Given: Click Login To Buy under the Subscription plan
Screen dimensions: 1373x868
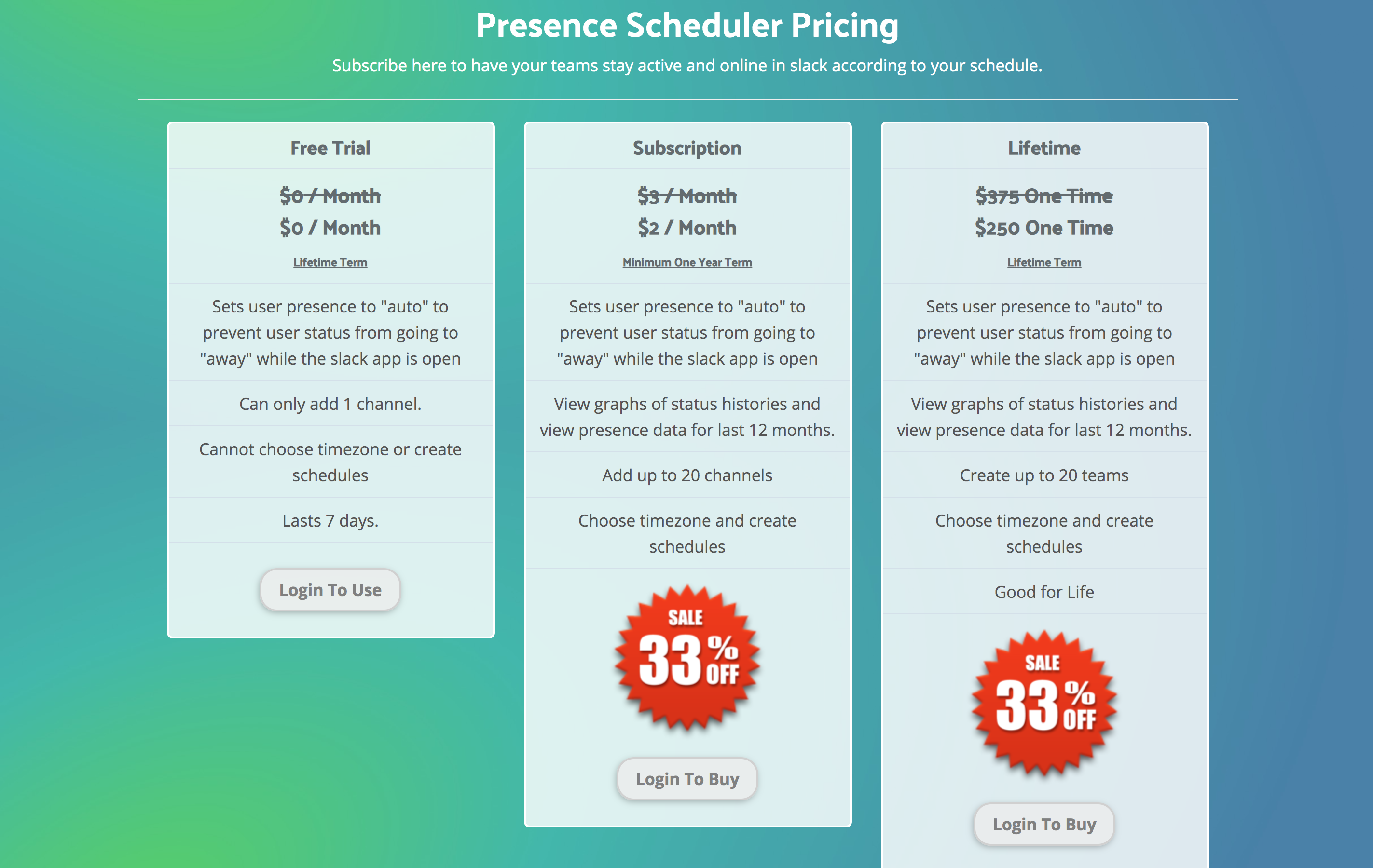Looking at the screenshot, I should (x=686, y=778).
